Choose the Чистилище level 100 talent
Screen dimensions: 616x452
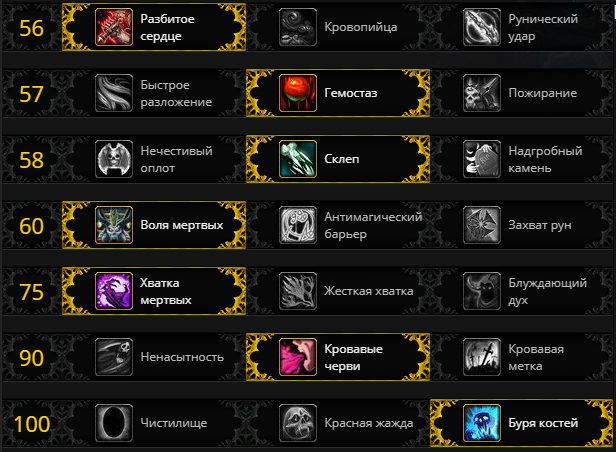coord(154,423)
